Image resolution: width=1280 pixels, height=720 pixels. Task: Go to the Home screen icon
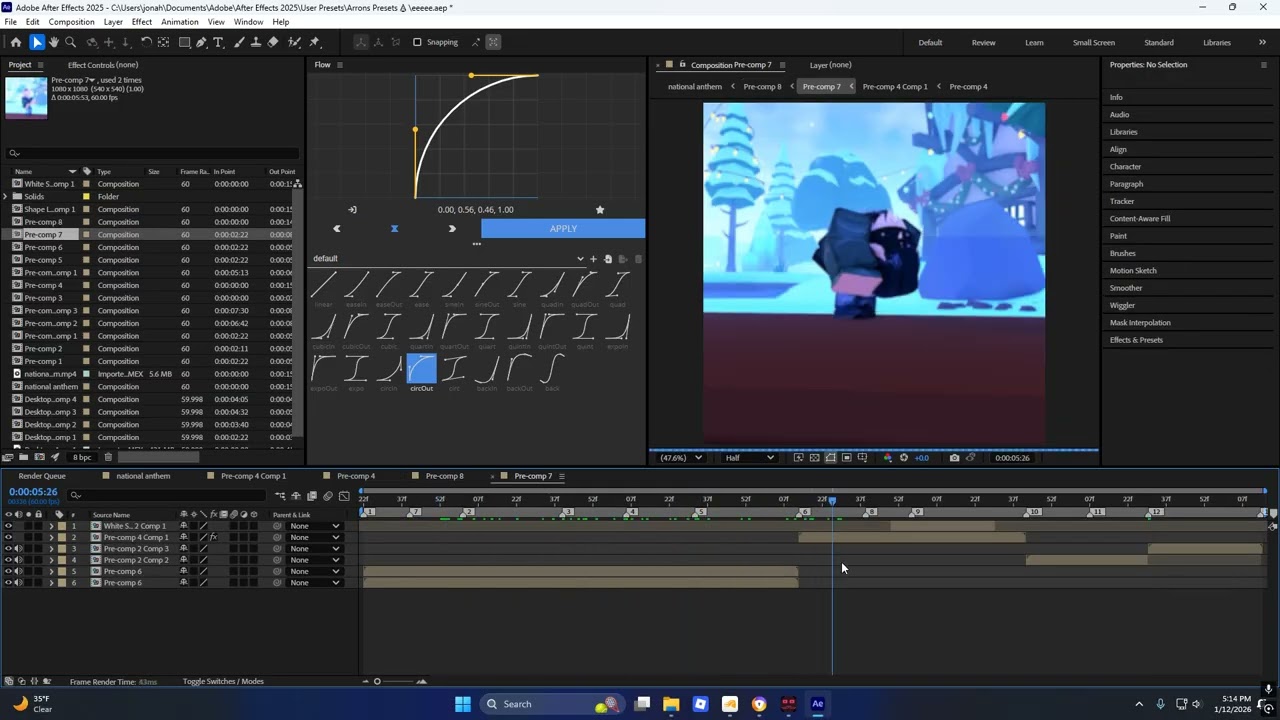click(16, 42)
